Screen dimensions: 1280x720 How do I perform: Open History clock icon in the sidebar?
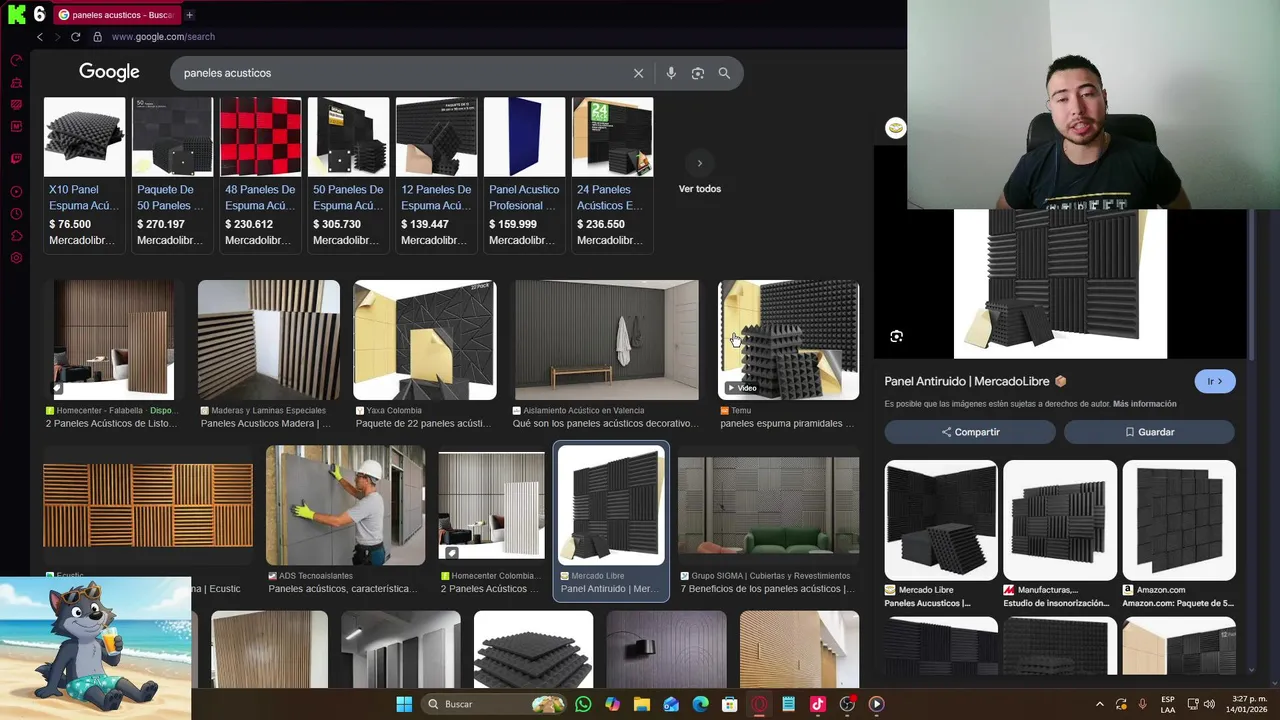pyautogui.click(x=16, y=214)
